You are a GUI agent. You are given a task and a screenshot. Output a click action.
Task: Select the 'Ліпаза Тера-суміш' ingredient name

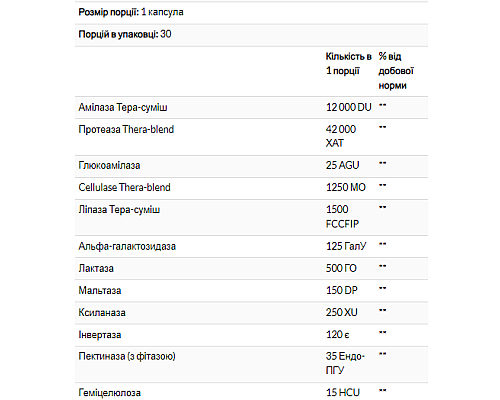tap(119, 210)
